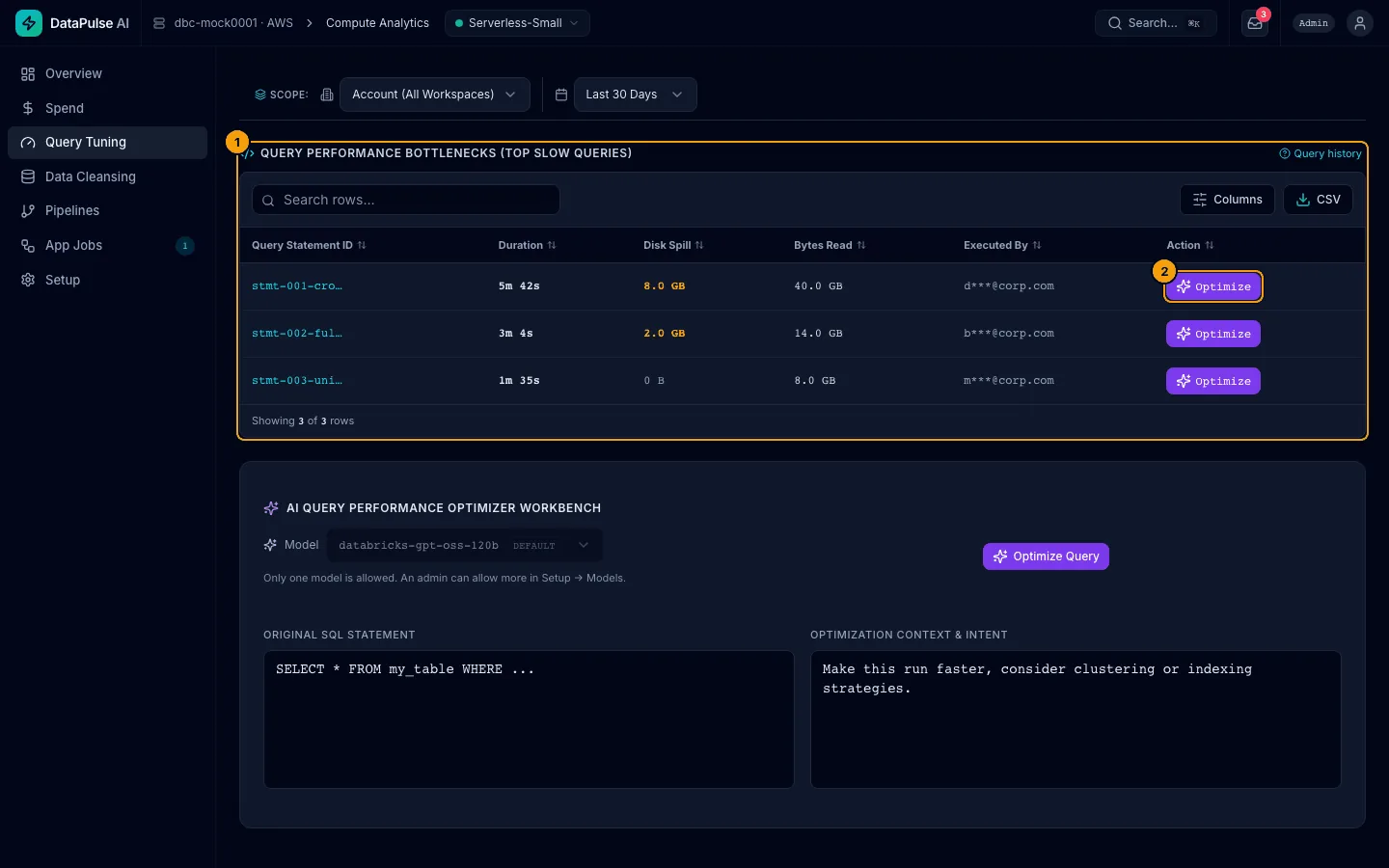Click the Original SQL Statement text area

[529, 719]
